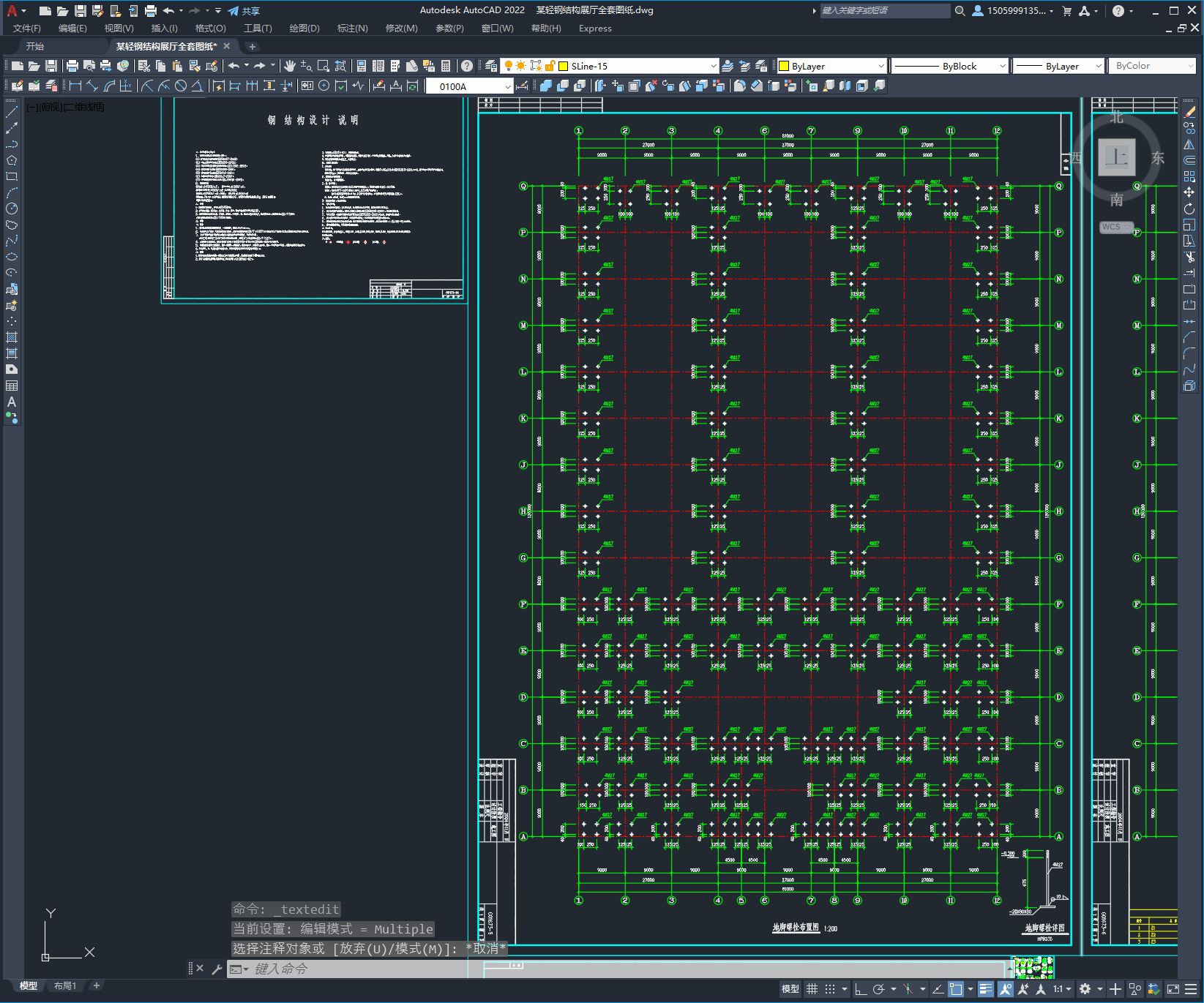Select the Rotate tool
This screenshot has width=1204, height=1003.
tap(1189, 209)
